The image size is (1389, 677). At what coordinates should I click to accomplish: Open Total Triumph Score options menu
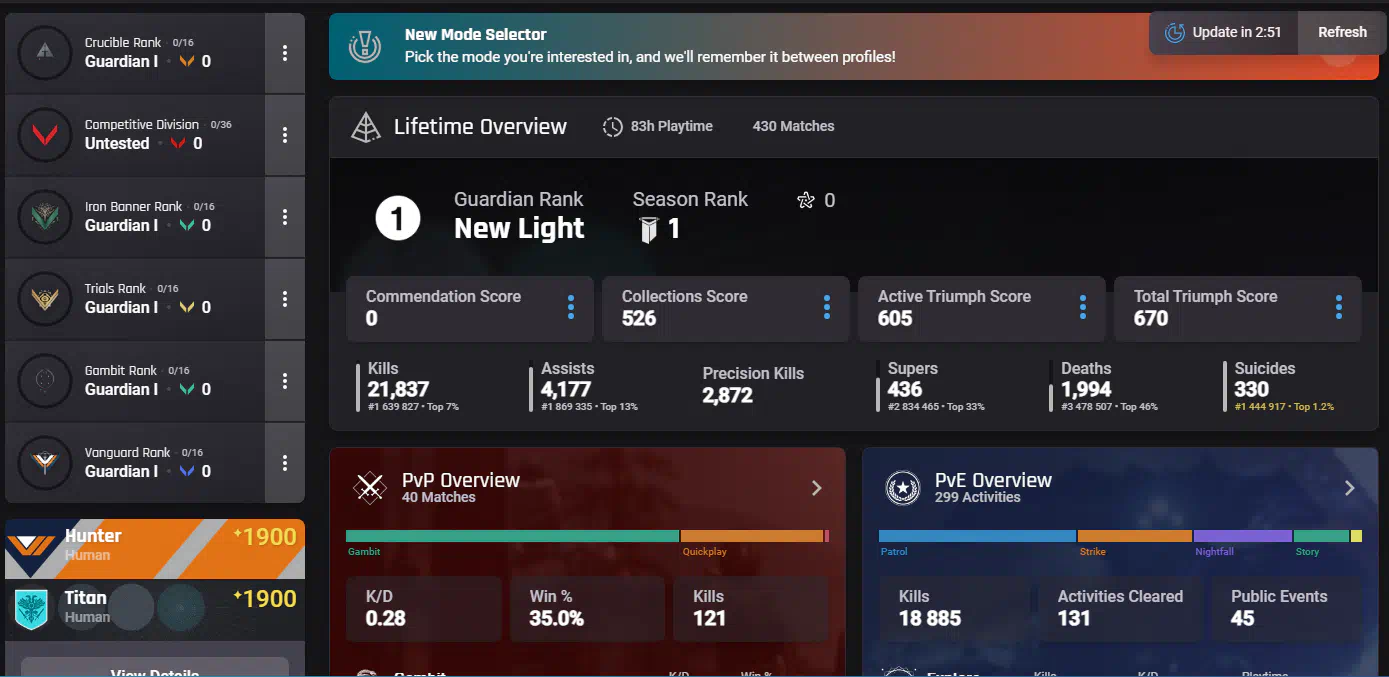[x=1338, y=308]
